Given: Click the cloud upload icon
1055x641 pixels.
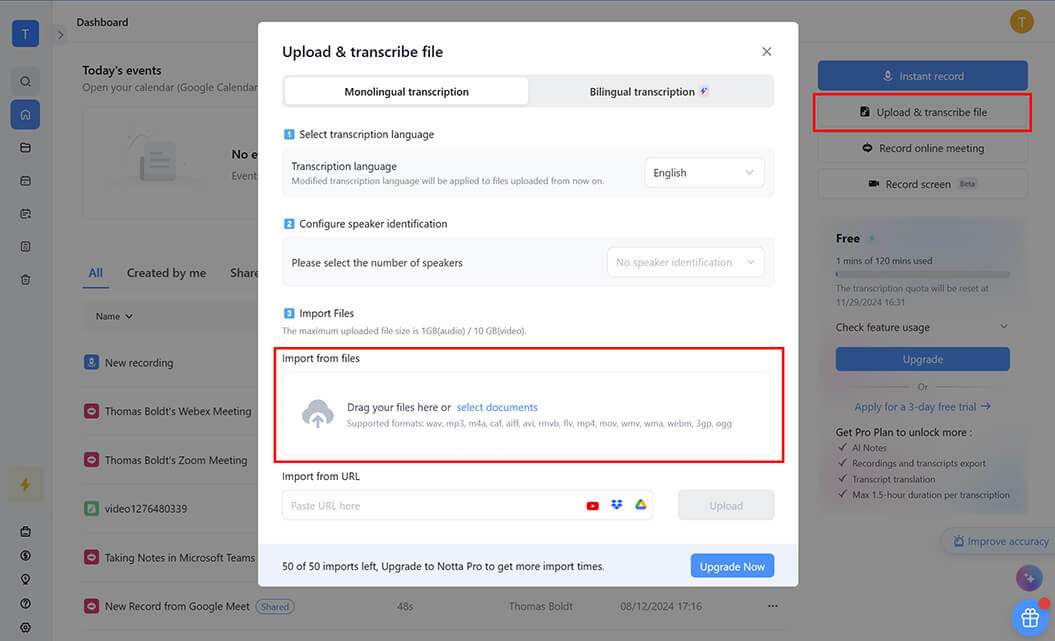Looking at the screenshot, I should coord(318,414).
